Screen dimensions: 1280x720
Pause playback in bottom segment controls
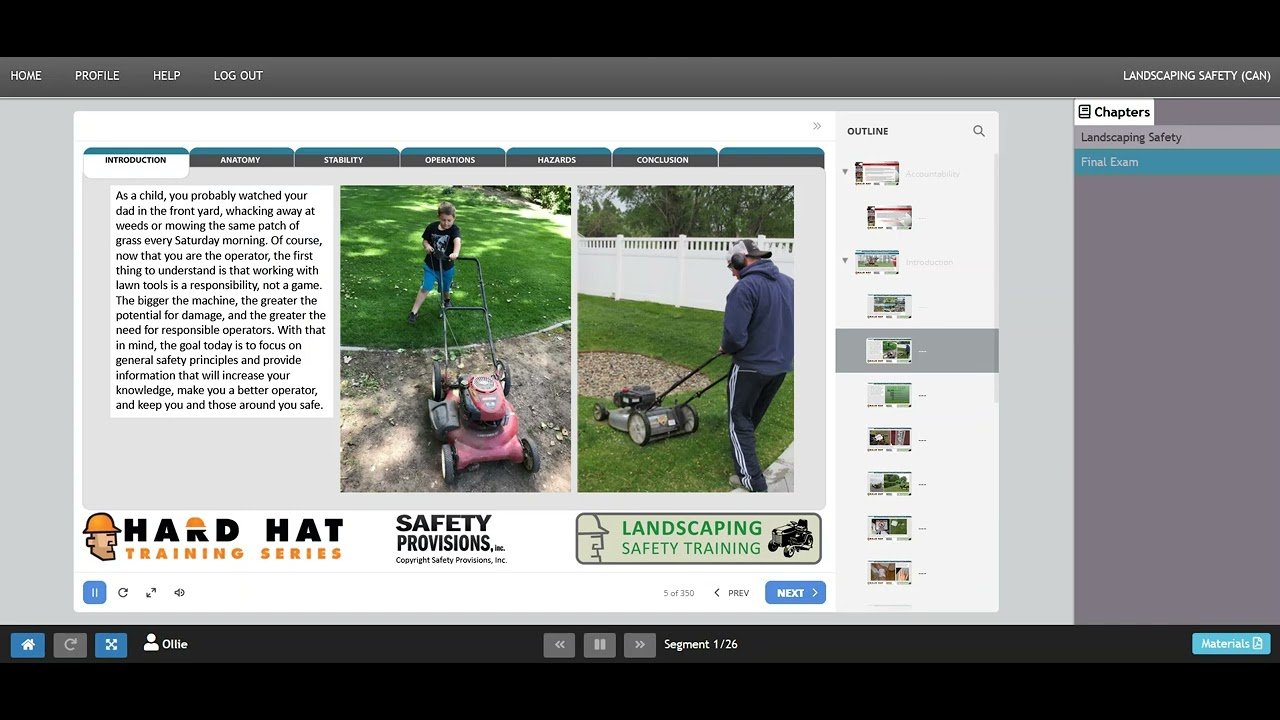(x=599, y=645)
